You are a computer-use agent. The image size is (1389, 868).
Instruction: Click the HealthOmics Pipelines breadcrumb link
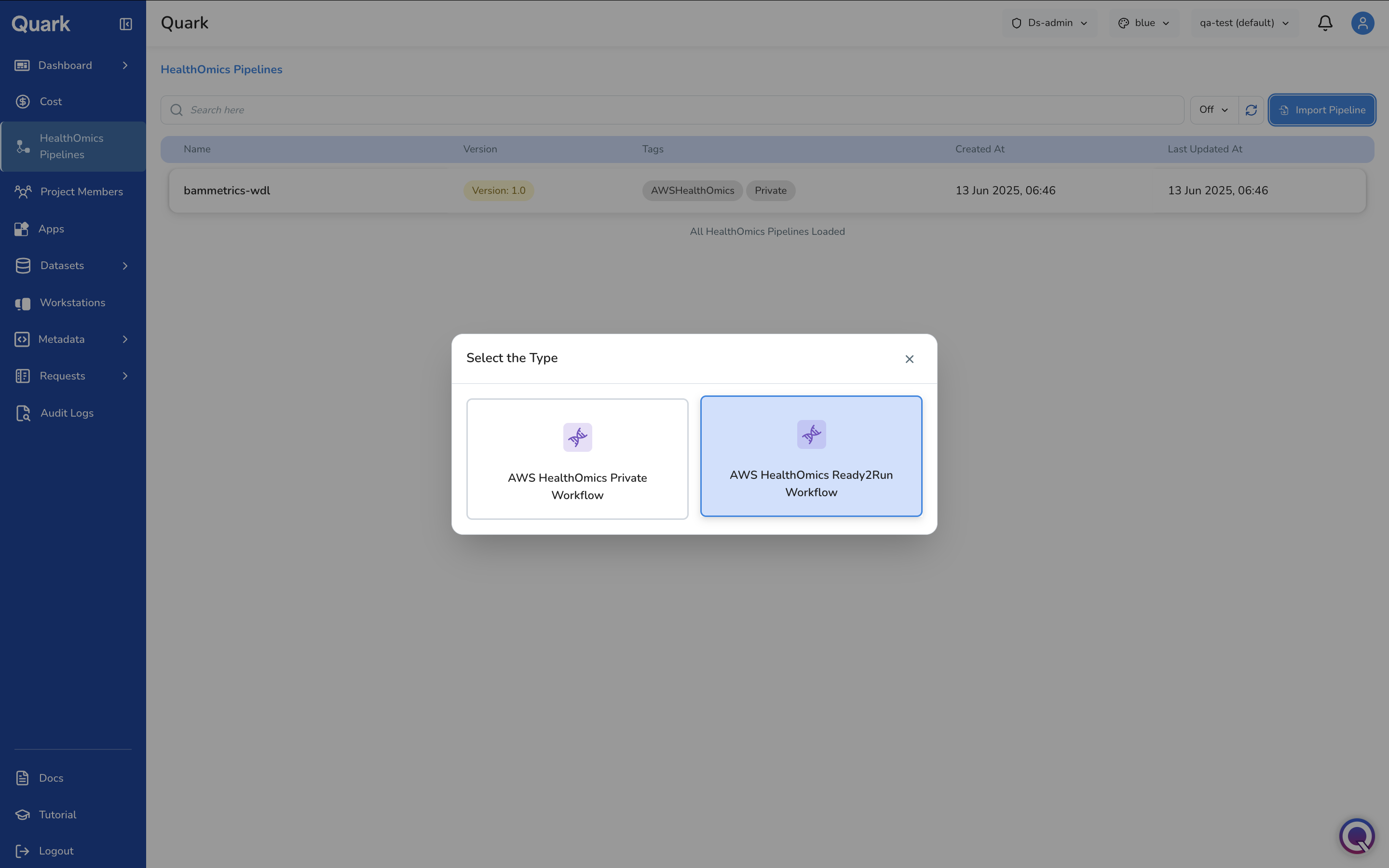pyautogui.click(x=221, y=69)
